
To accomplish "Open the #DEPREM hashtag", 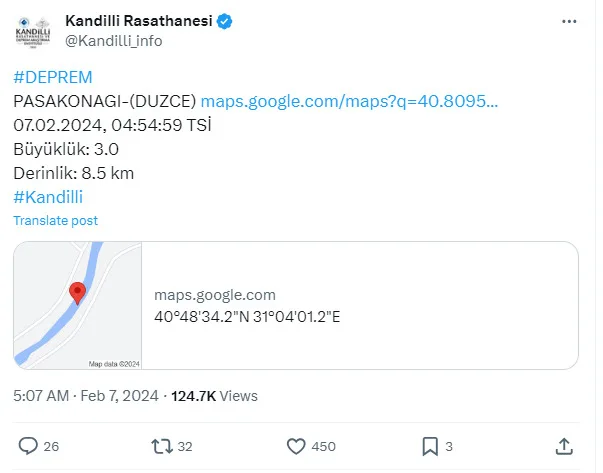I will coord(53,77).
